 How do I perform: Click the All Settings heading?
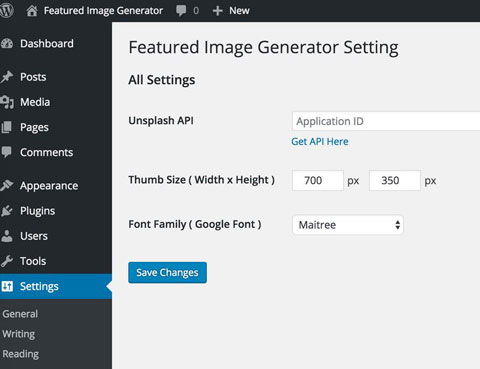tap(162, 80)
